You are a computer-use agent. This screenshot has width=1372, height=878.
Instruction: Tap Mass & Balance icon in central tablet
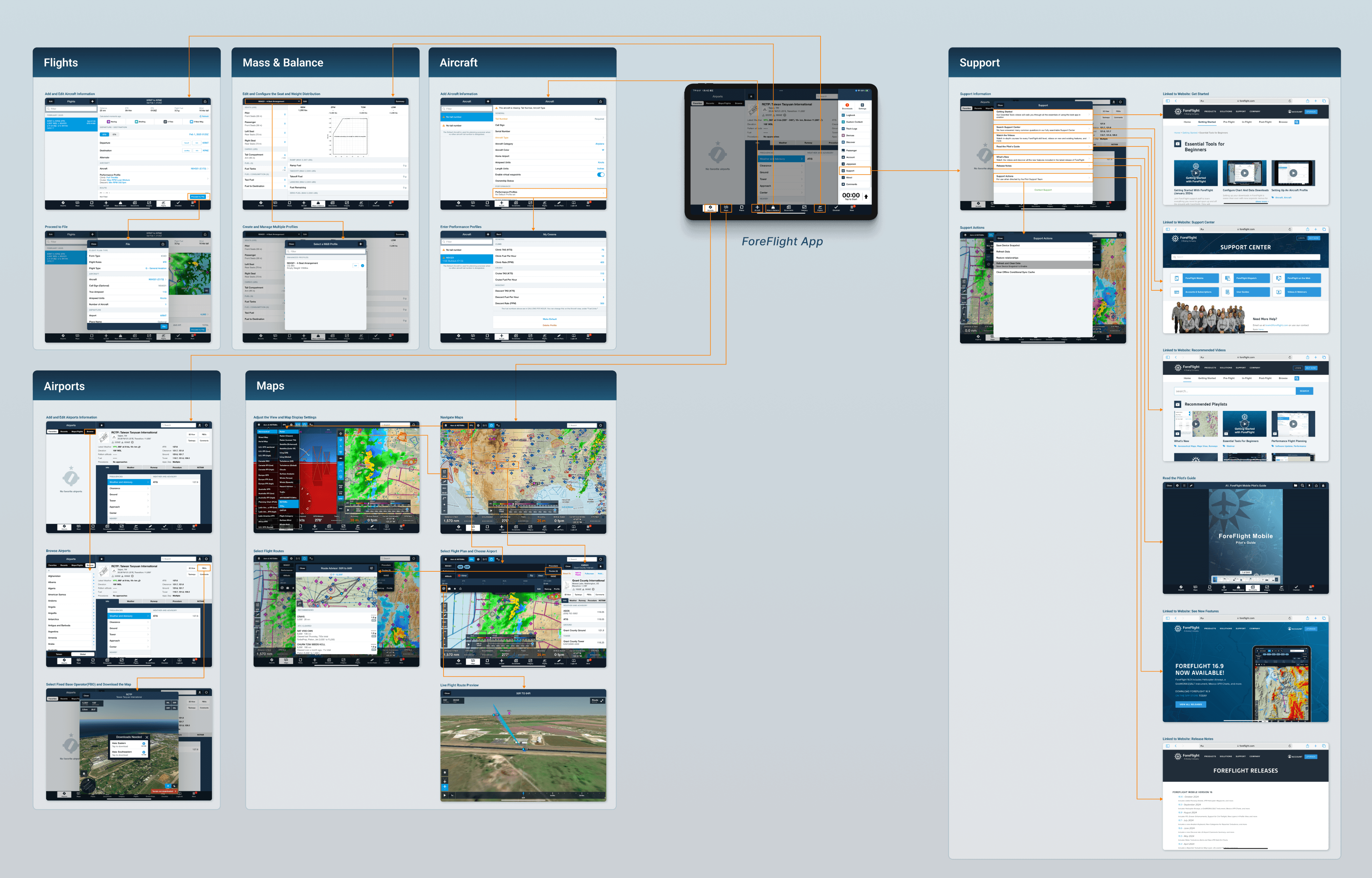point(773,208)
